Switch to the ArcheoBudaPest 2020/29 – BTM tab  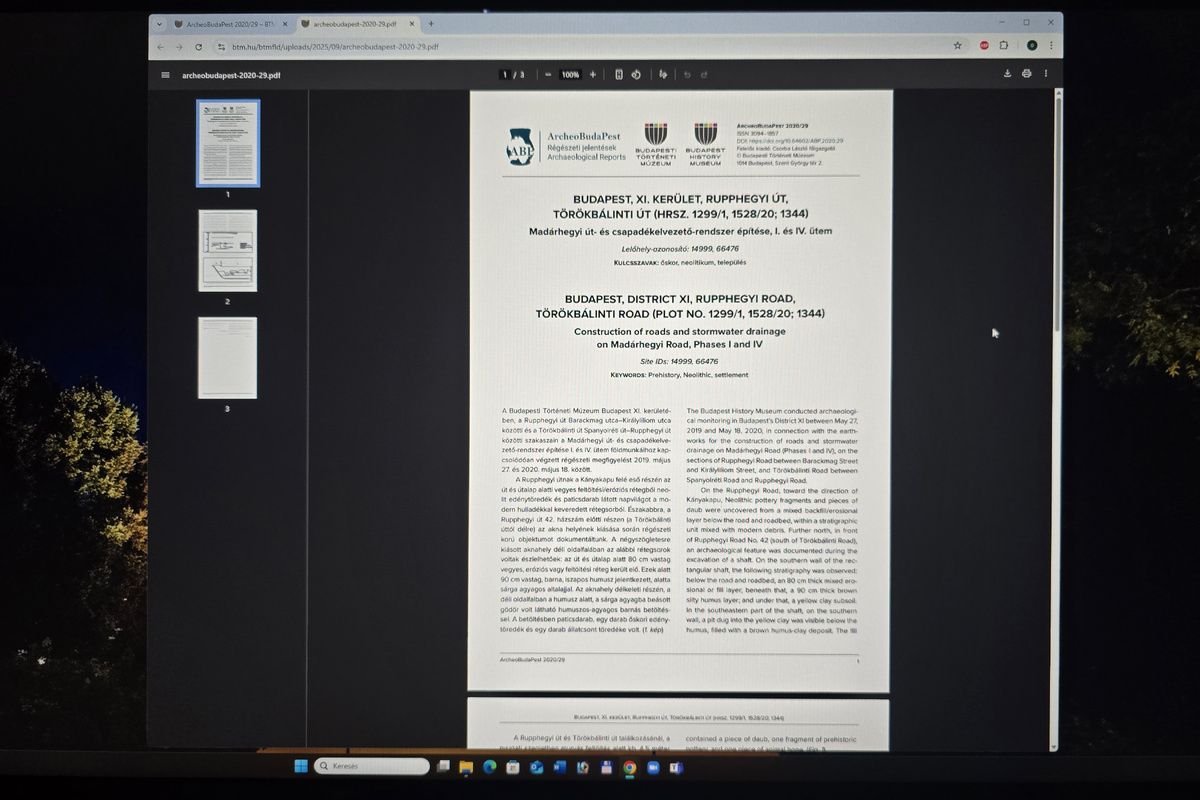(x=229, y=23)
